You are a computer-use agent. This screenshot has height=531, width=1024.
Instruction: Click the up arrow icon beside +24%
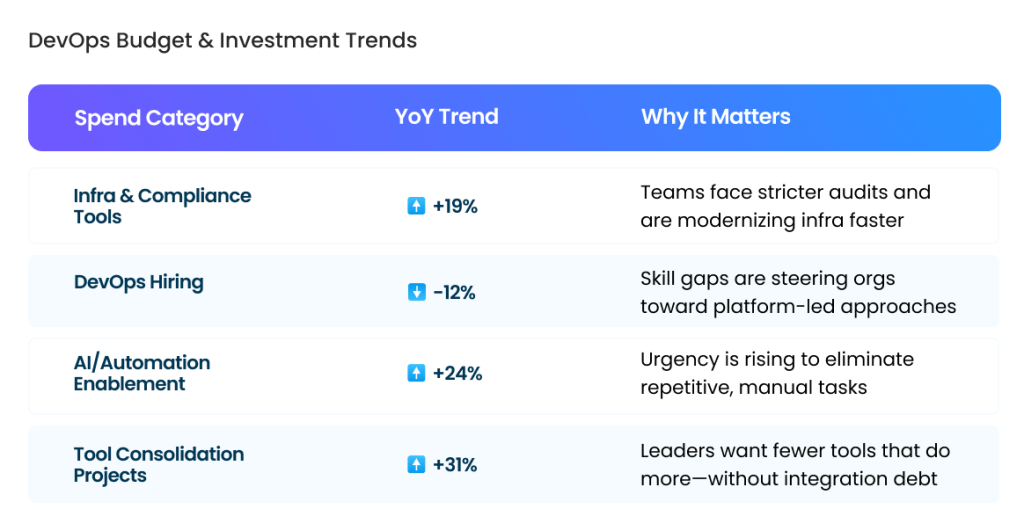coord(416,373)
